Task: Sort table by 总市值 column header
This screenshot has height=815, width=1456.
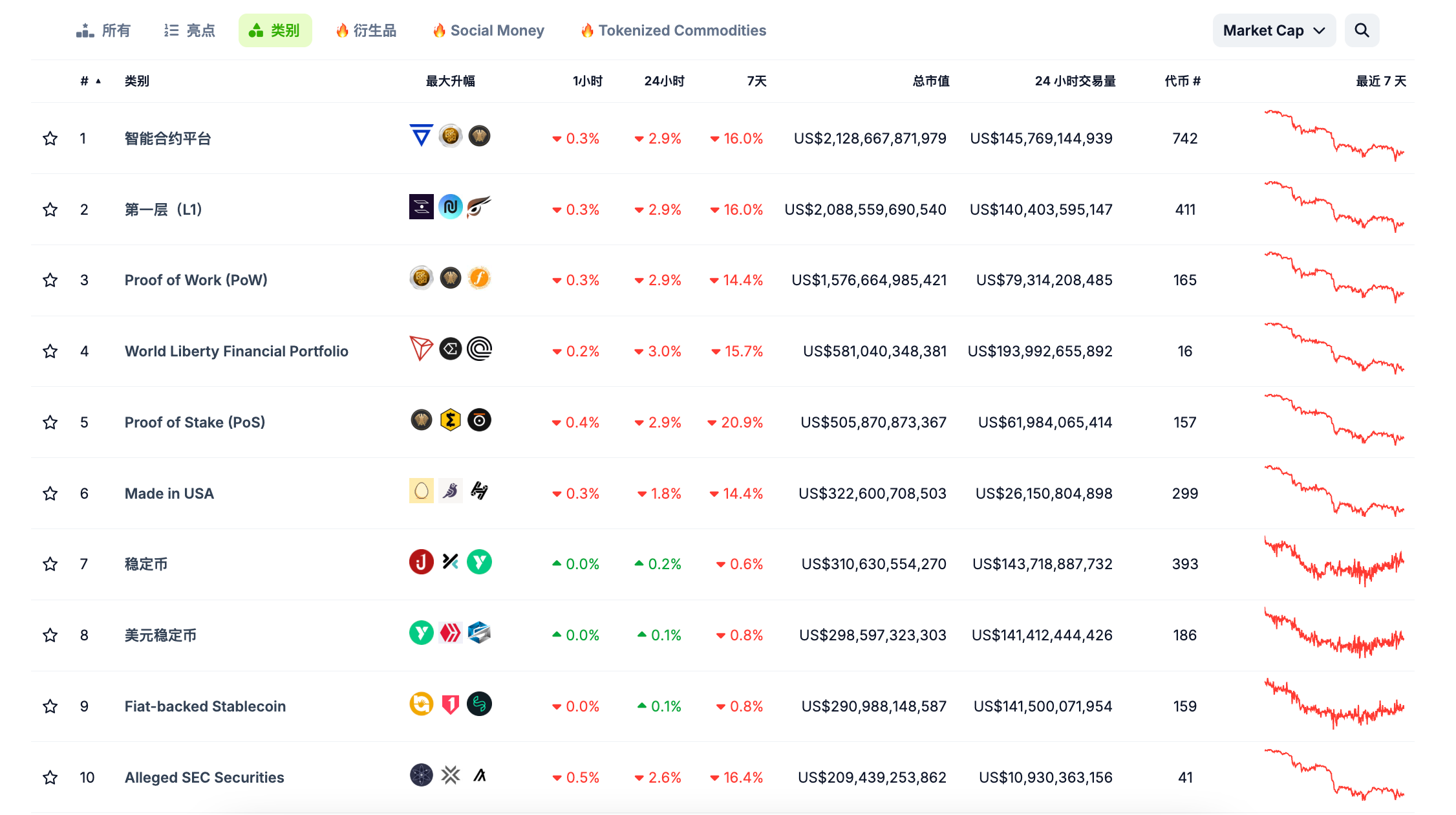Action: (x=930, y=81)
